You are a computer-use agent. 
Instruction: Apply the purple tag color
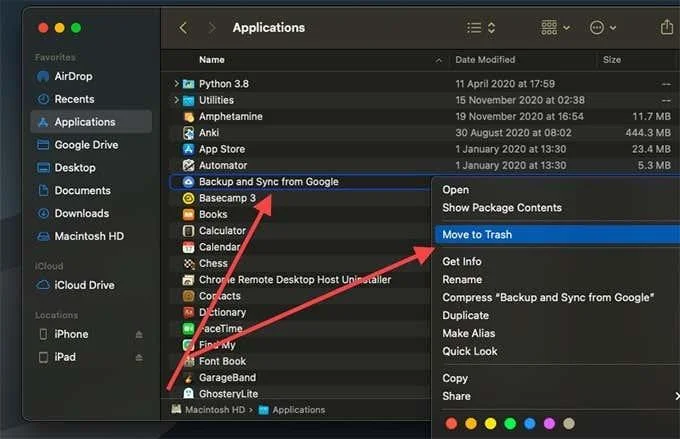(x=549, y=423)
